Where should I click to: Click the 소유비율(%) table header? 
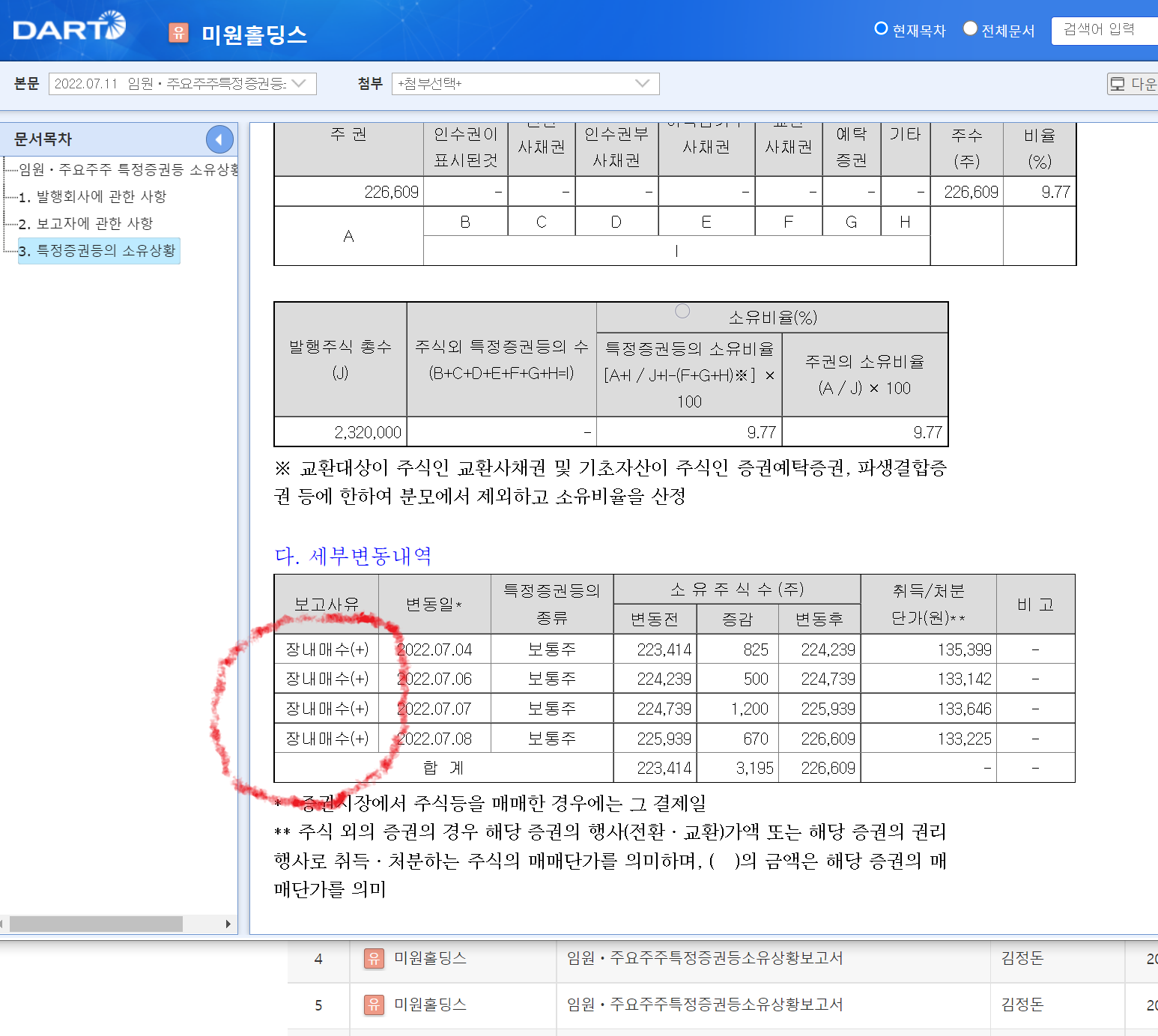click(x=773, y=318)
